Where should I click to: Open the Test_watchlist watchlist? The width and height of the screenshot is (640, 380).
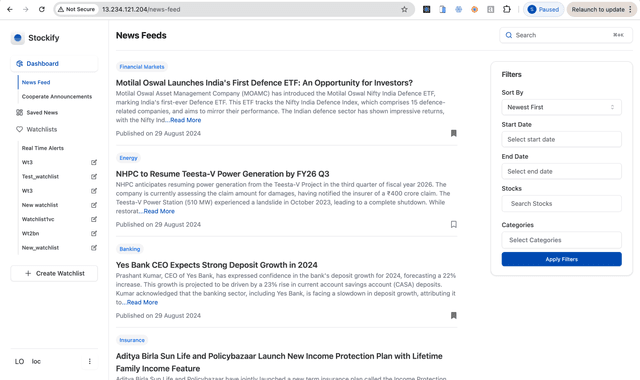[40, 177]
